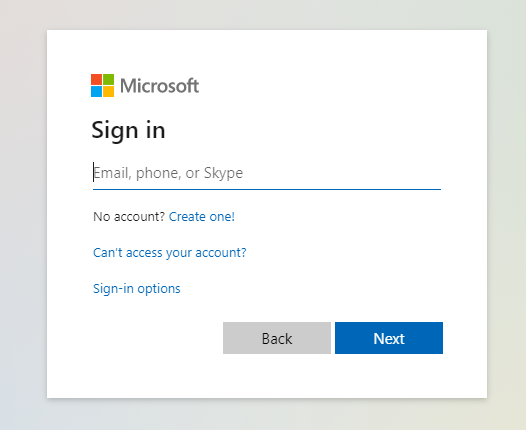526x430 pixels.
Task: Click the "Back" label on gray button
Action: click(277, 338)
